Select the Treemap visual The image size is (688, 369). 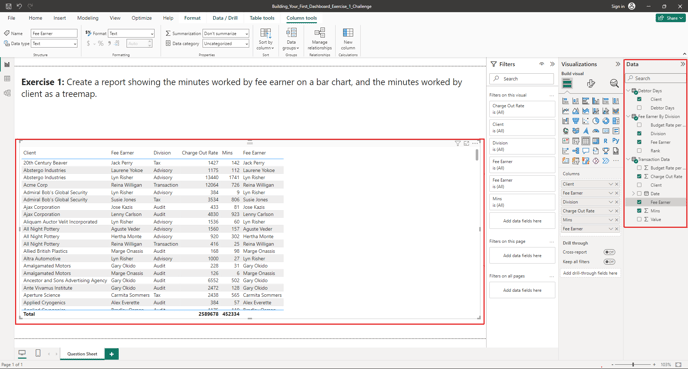tap(616, 121)
